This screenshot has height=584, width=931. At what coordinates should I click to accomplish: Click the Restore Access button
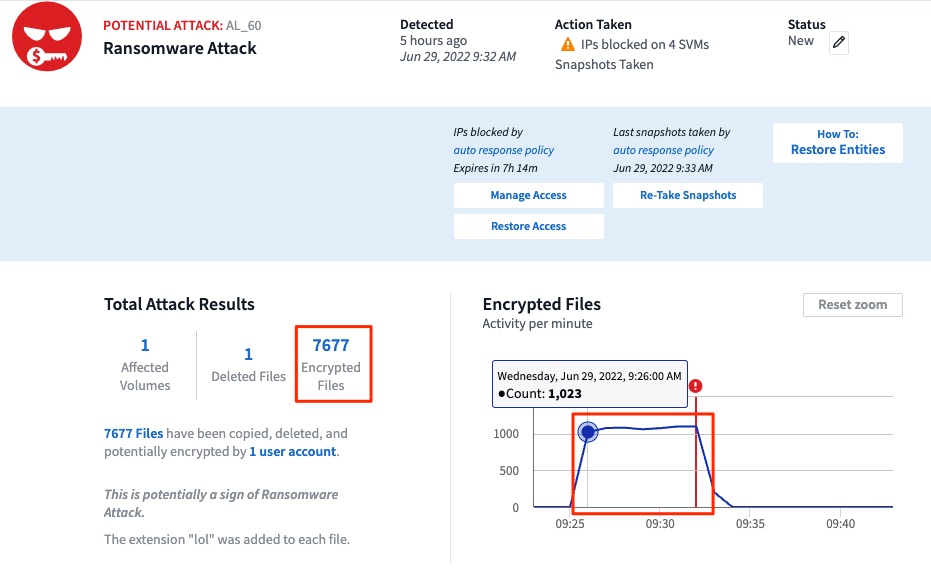click(x=528, y=226)
